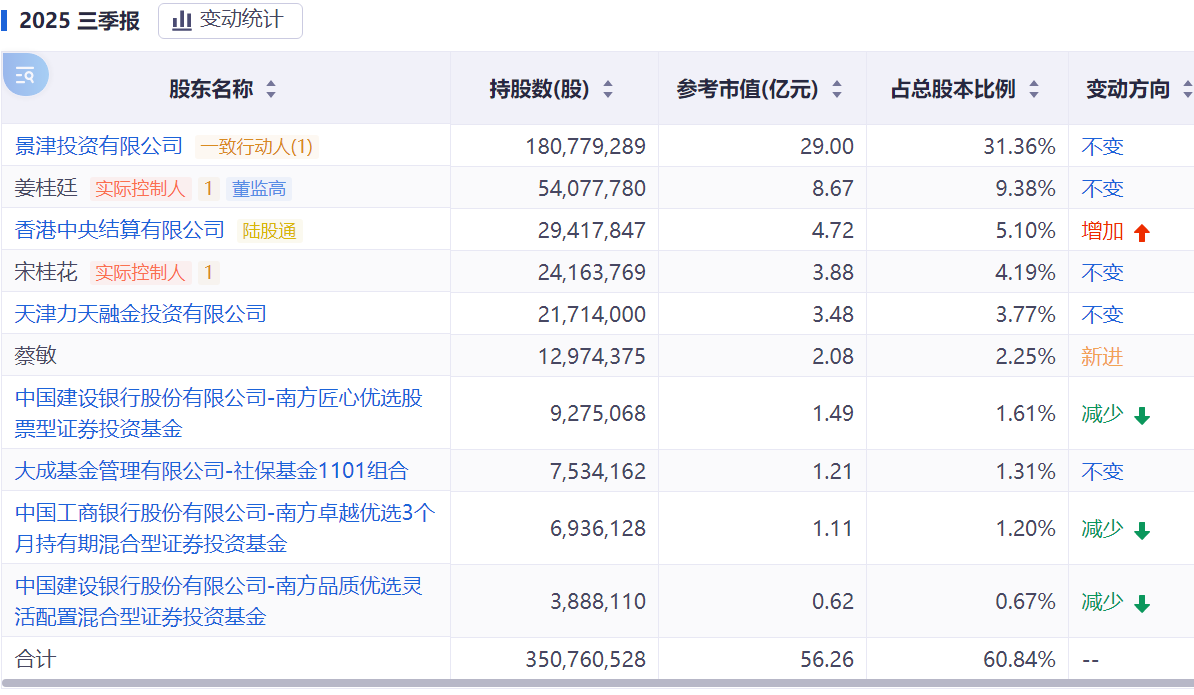Click percentage 31.36%
Viewport: 1194px width, 695px height.
pyautogui.click(x=1020, y=146)
